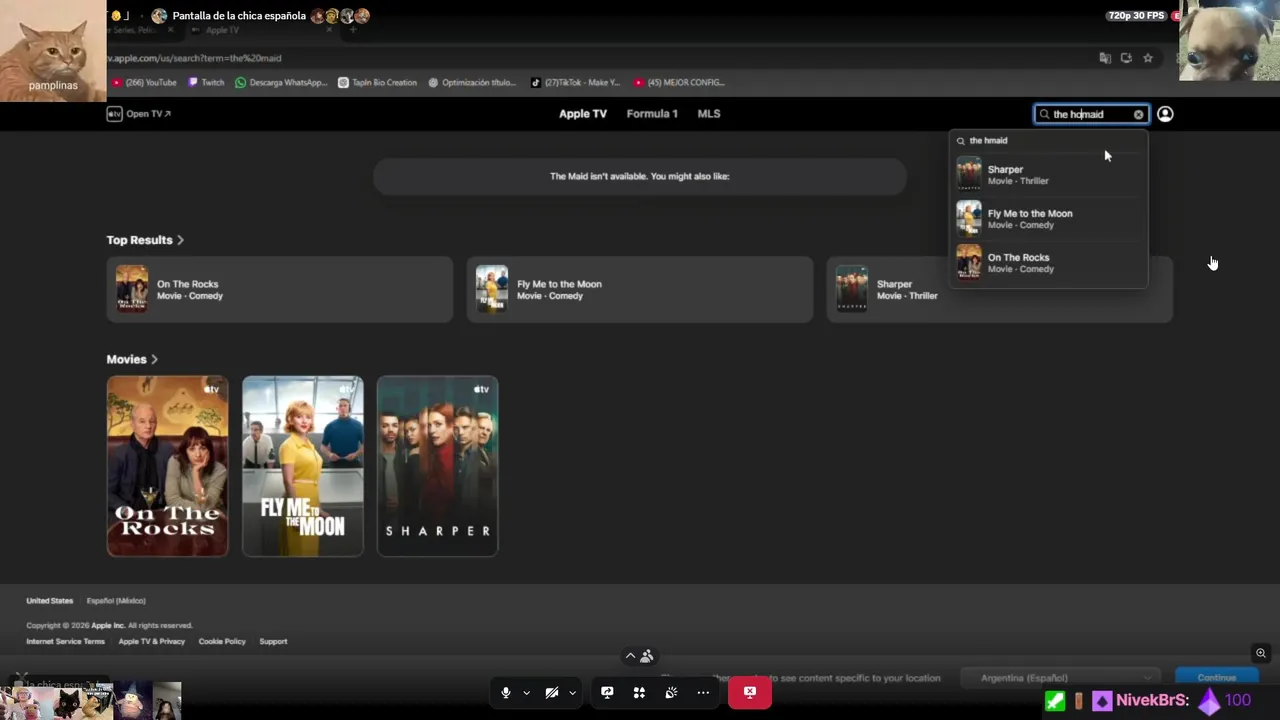The height and width of the screenshot is (720, 1280).
Task: Expand the Top Results section chevron
Action: tap(181, 240)
